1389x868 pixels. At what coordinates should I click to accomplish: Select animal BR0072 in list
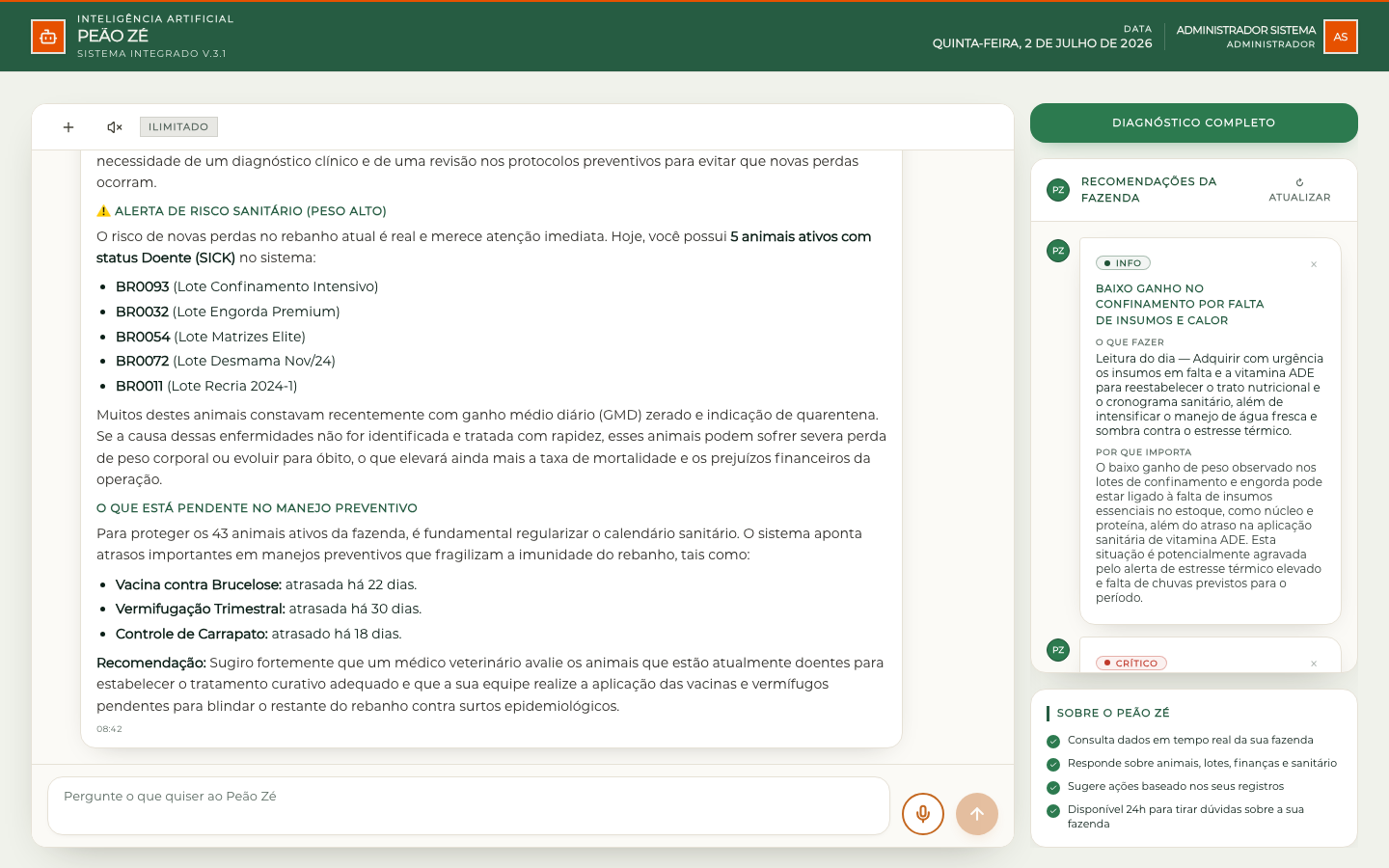tap(143, 361)
